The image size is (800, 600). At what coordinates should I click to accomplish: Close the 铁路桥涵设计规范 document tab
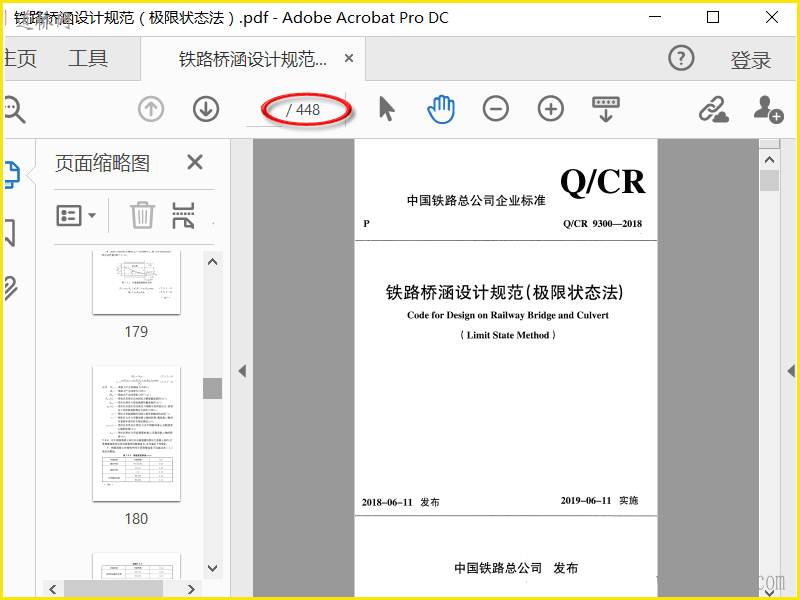point(349,58)
